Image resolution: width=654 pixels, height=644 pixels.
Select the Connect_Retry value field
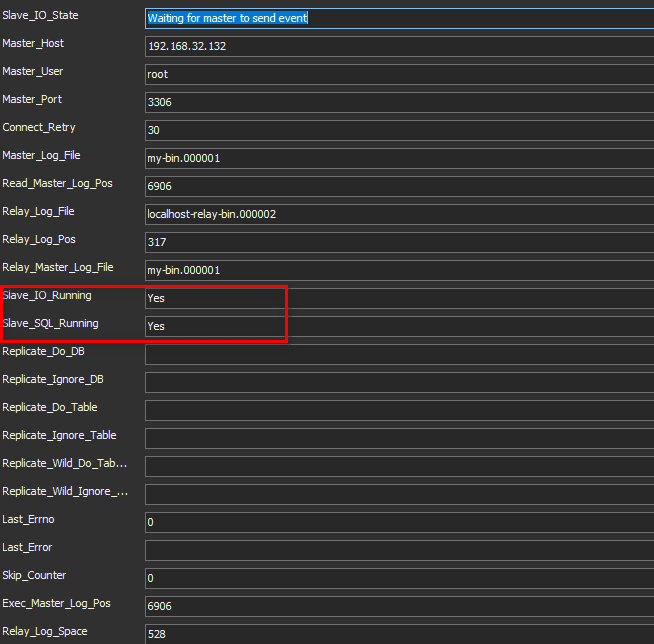(398, 130)
